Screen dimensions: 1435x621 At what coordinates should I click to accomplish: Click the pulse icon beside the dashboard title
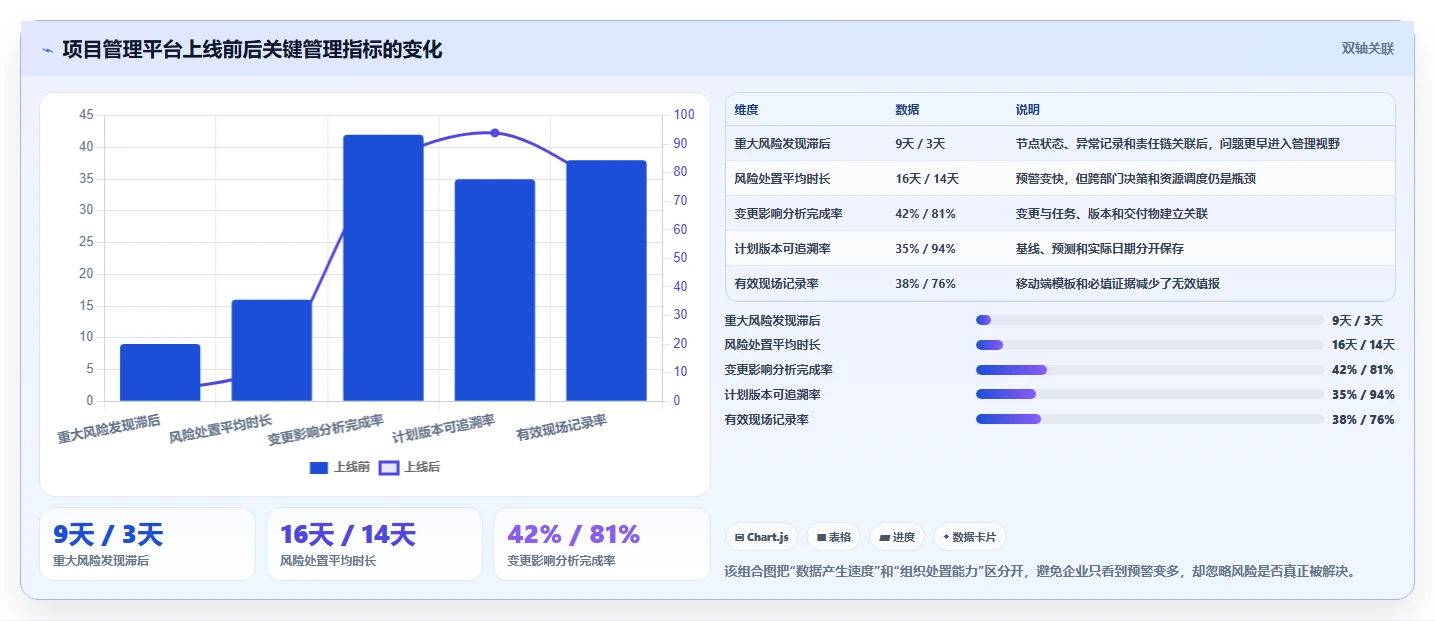(48, 49)
